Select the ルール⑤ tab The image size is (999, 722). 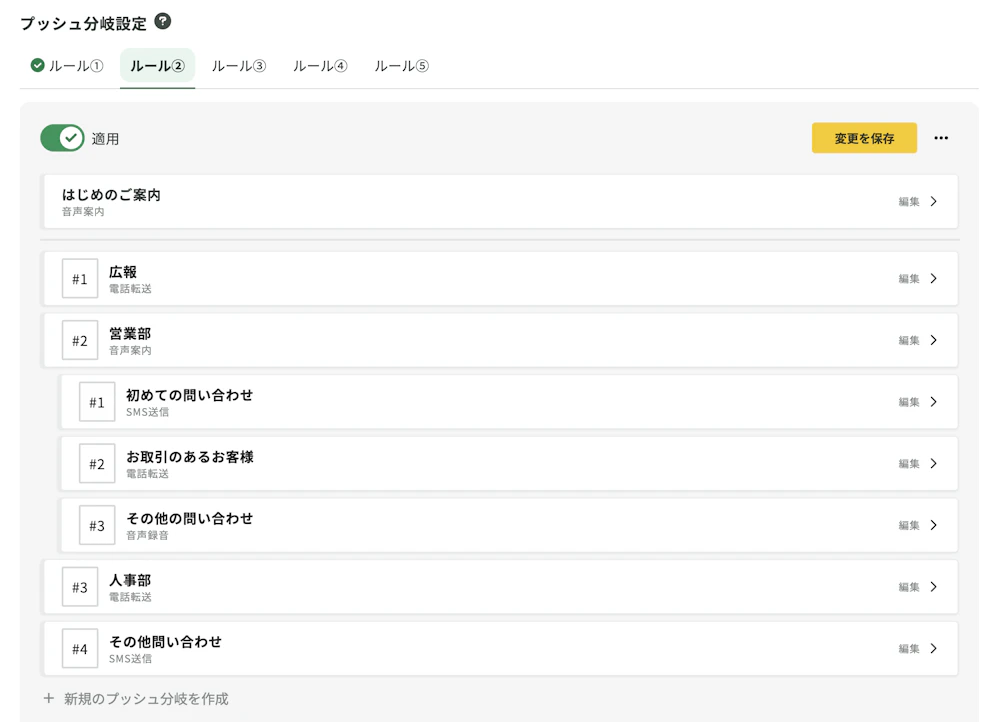pyautogui.click(x=402, y=66)
